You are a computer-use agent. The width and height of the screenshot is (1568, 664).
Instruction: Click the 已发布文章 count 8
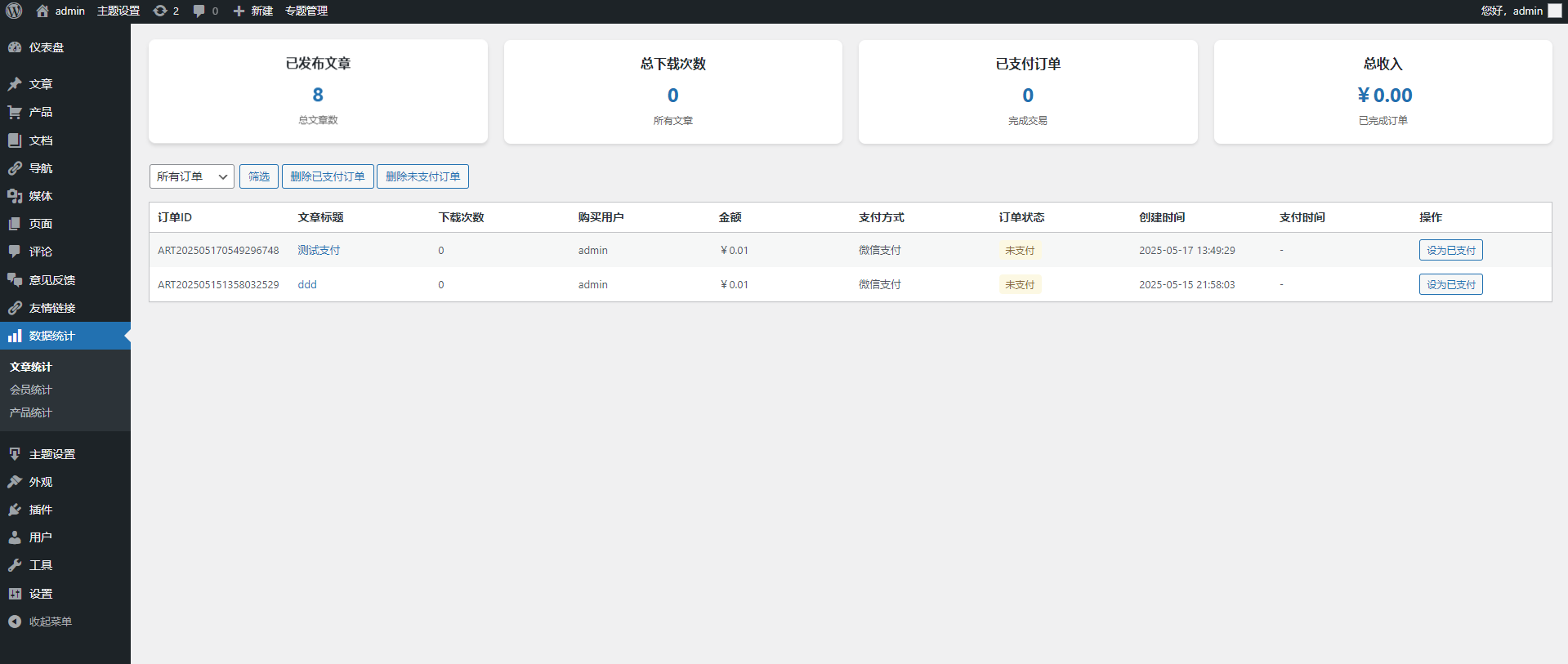(318, 95)
